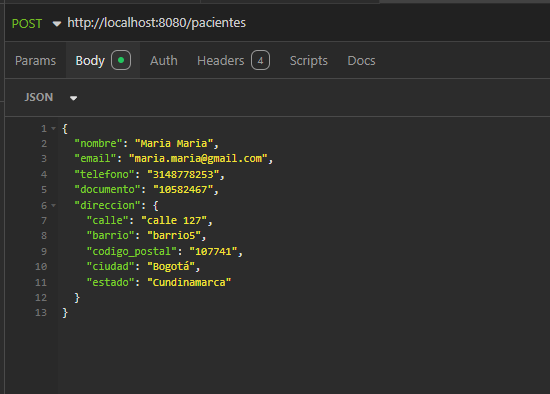Click the green Body indicator badge
This screenshot has width=550, height=394.
121,60
